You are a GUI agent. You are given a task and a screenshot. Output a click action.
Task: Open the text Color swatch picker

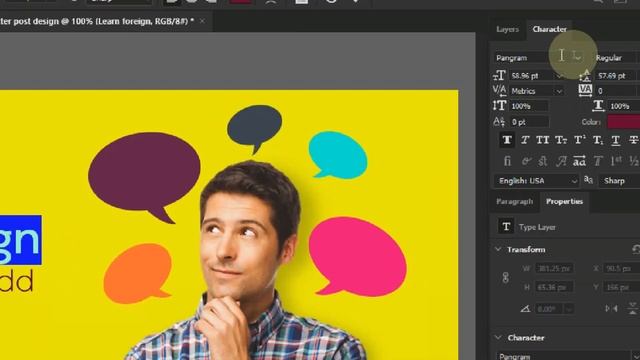pyautogui.click(x=624, y=122)
